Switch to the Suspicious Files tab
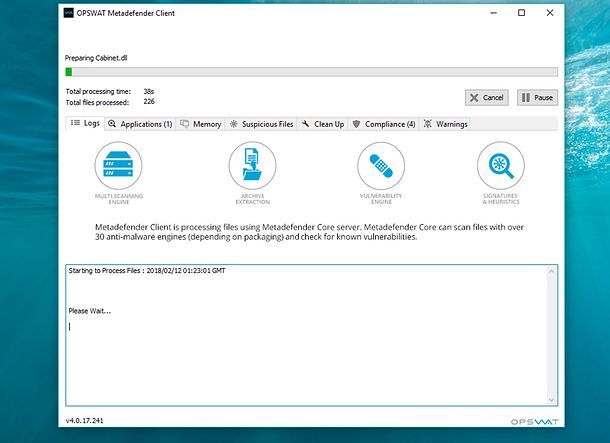Image resolution: width=610 pixels, height=443 pixels. (x=261, y=124)
